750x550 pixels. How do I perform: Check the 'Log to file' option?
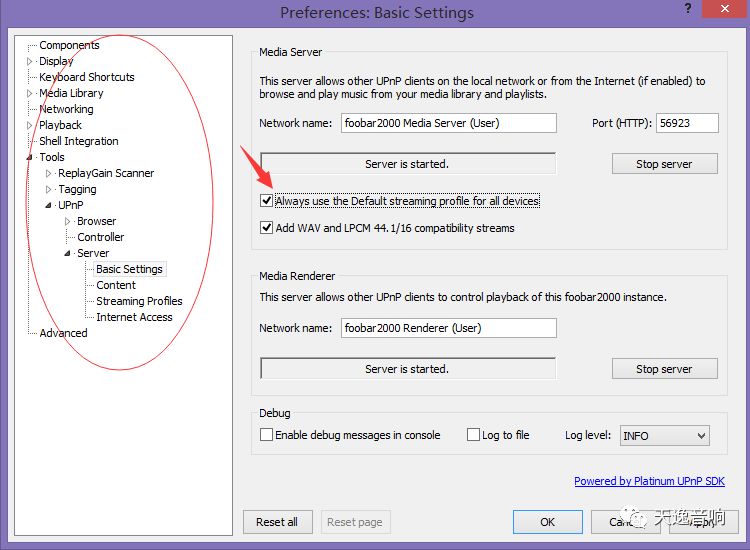[474, 435]
